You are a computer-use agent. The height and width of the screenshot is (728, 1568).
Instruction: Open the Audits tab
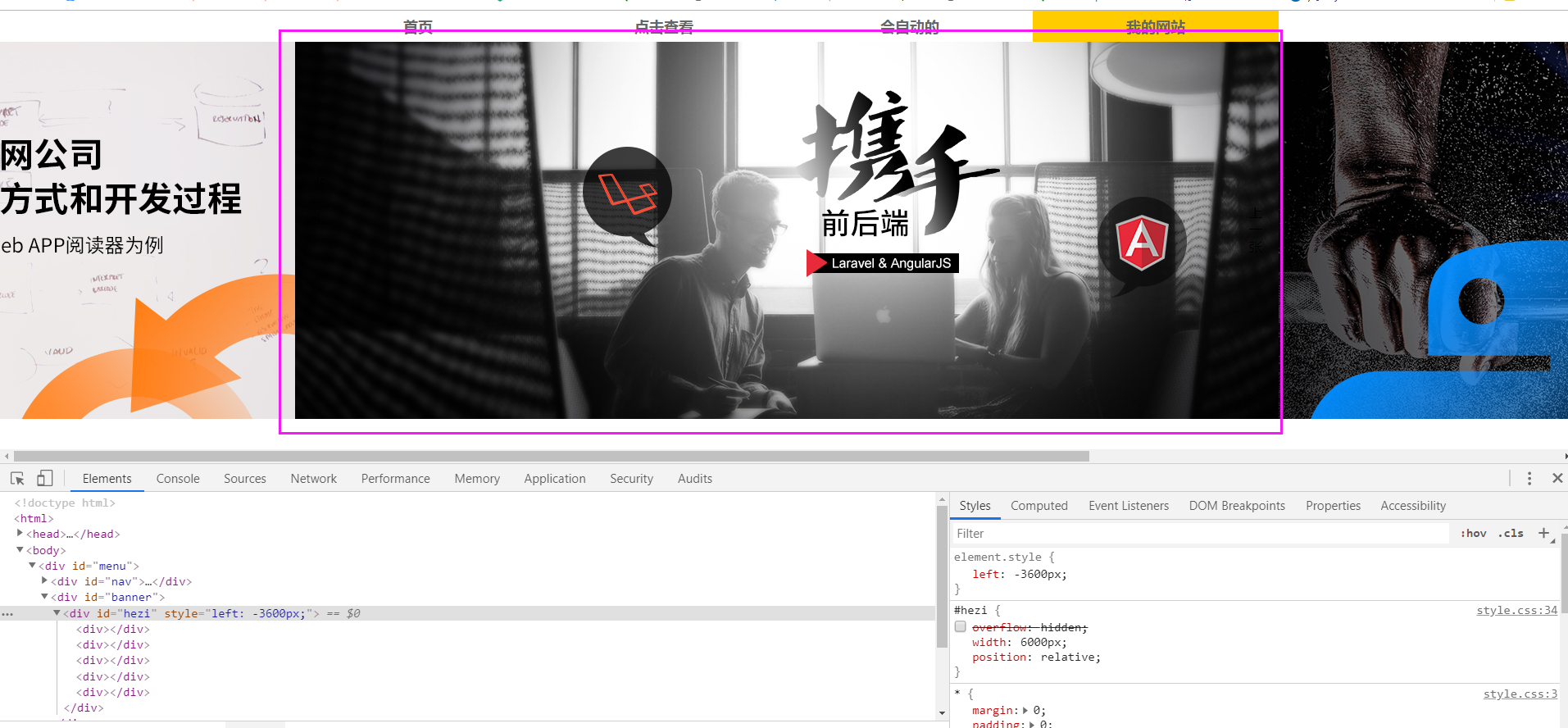click(695, 479)
